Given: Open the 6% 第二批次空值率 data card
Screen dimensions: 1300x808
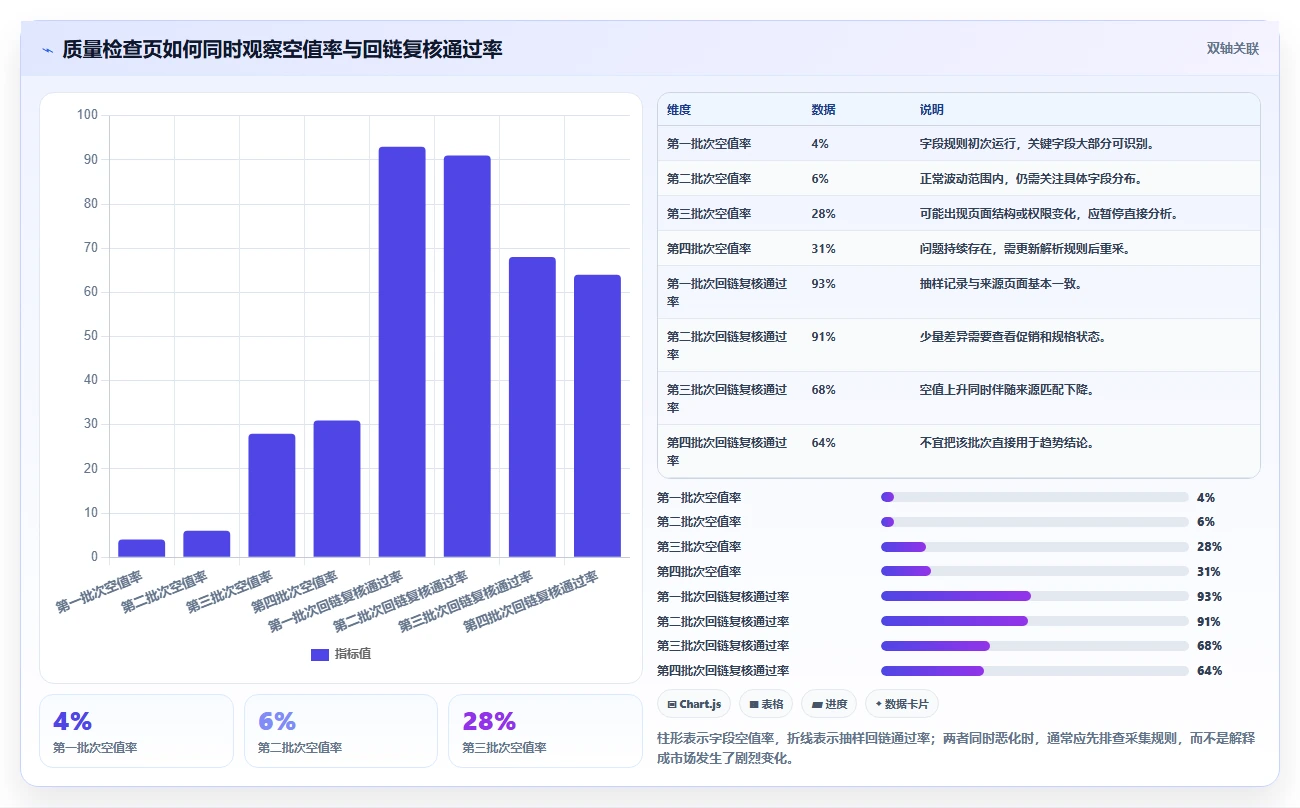Looking at the screenshot, I should tap(341, 731).
